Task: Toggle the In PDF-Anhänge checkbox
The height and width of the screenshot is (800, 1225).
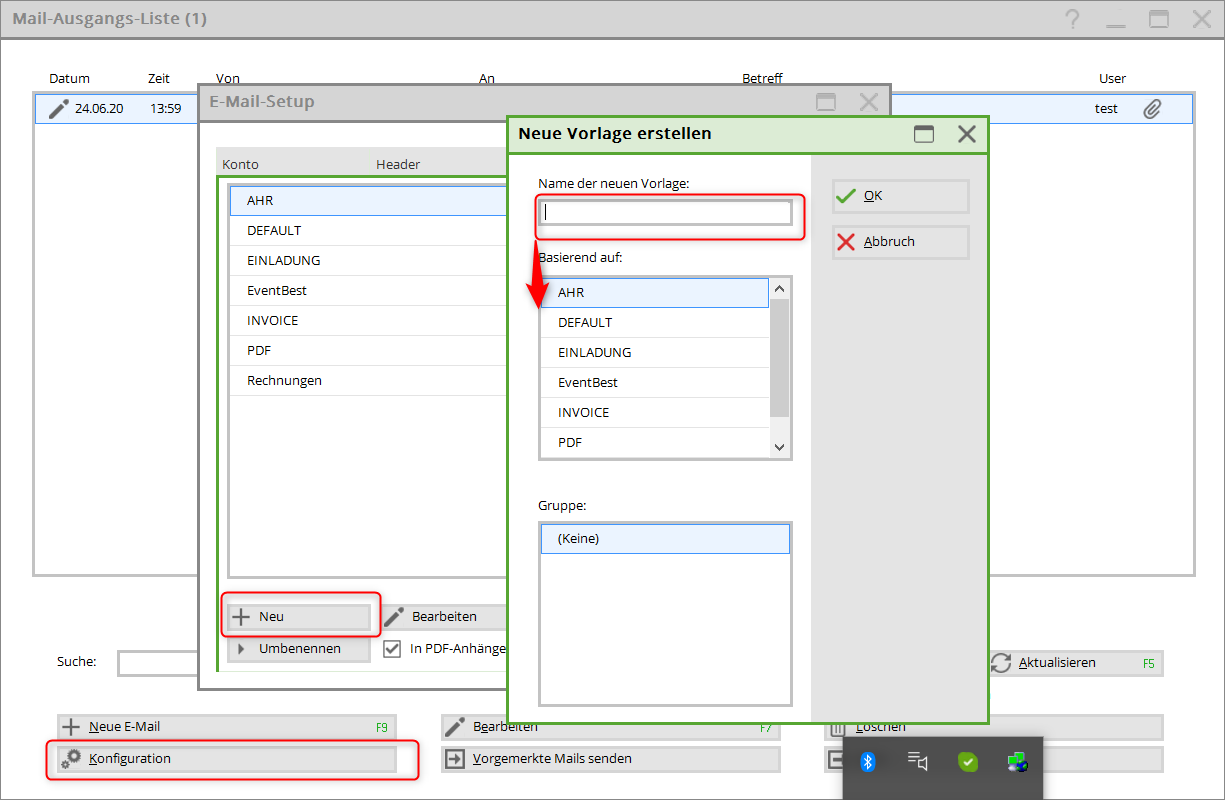Action: coord(393,648)
